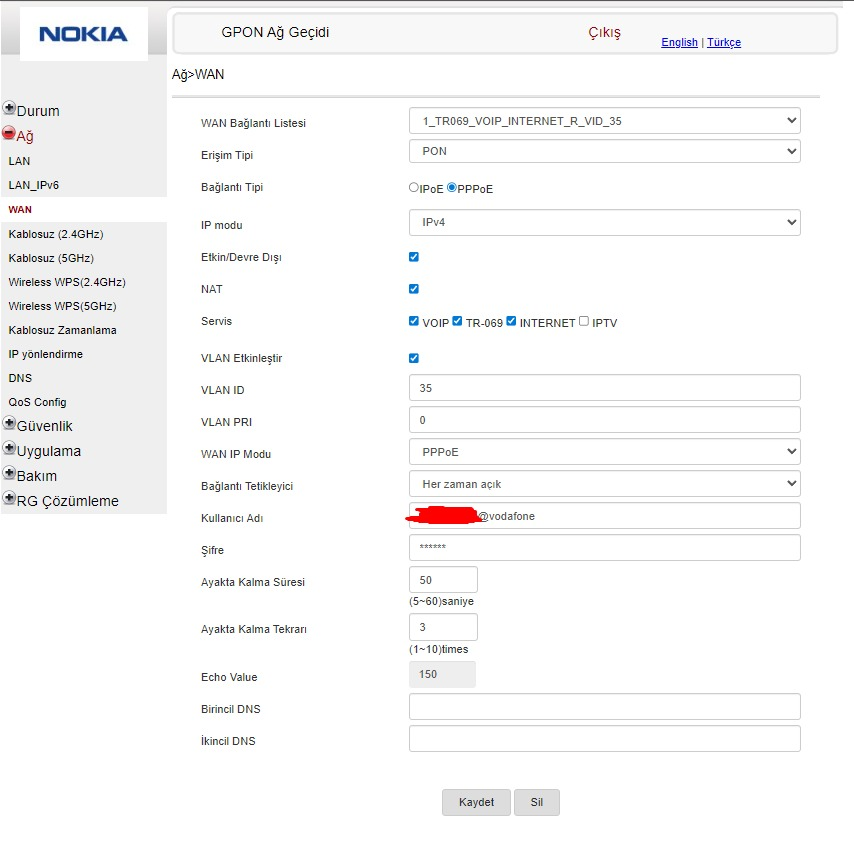This screenshot has width=854, height=844.
Task: Click the VLAN PRI input field
Action: (605, 420)
